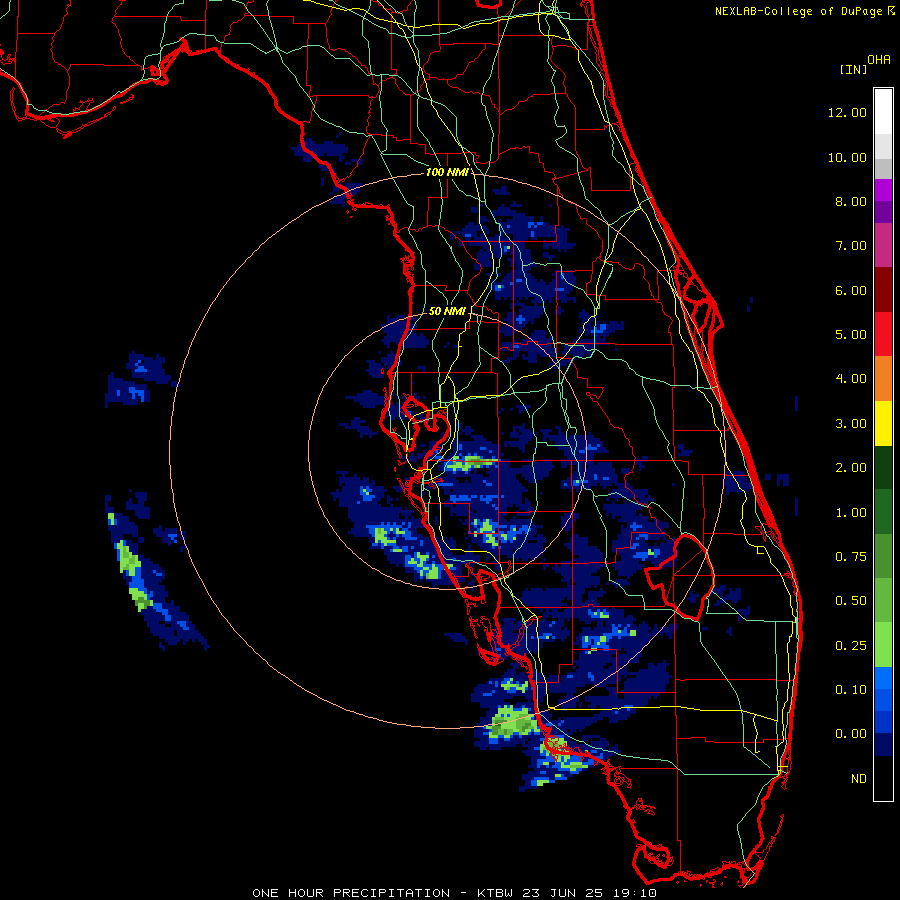Click the 8.00 legend value
This screenshot has height=900, width=900.
(x=851, y=201)
